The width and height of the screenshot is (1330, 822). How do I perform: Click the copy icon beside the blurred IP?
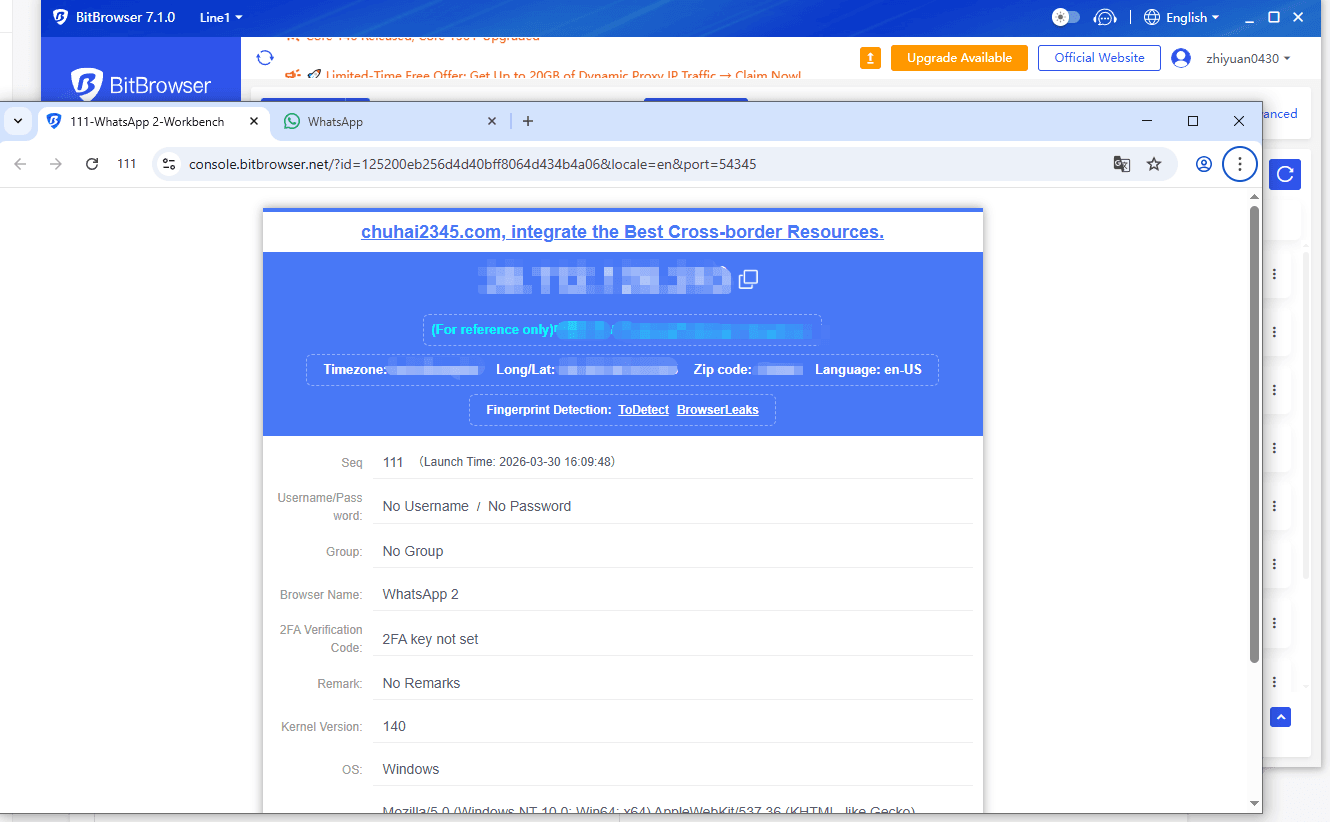pos(748,279)
